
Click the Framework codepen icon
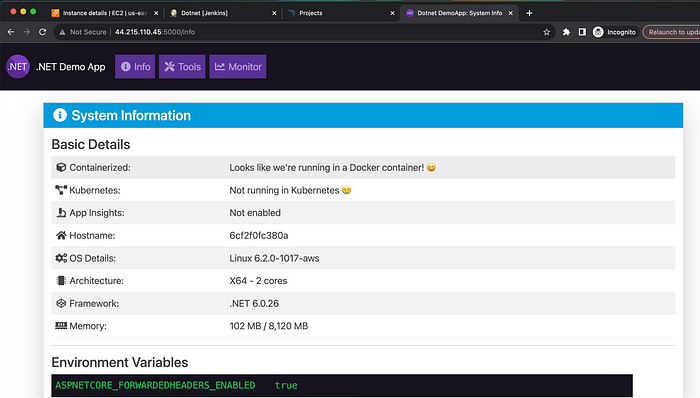61,303
